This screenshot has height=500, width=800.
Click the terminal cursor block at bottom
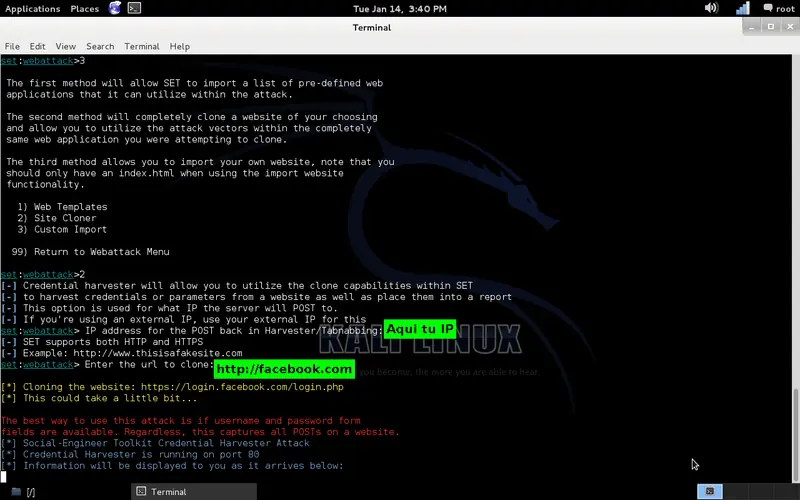pyautogui.click(x=3, y=477)
